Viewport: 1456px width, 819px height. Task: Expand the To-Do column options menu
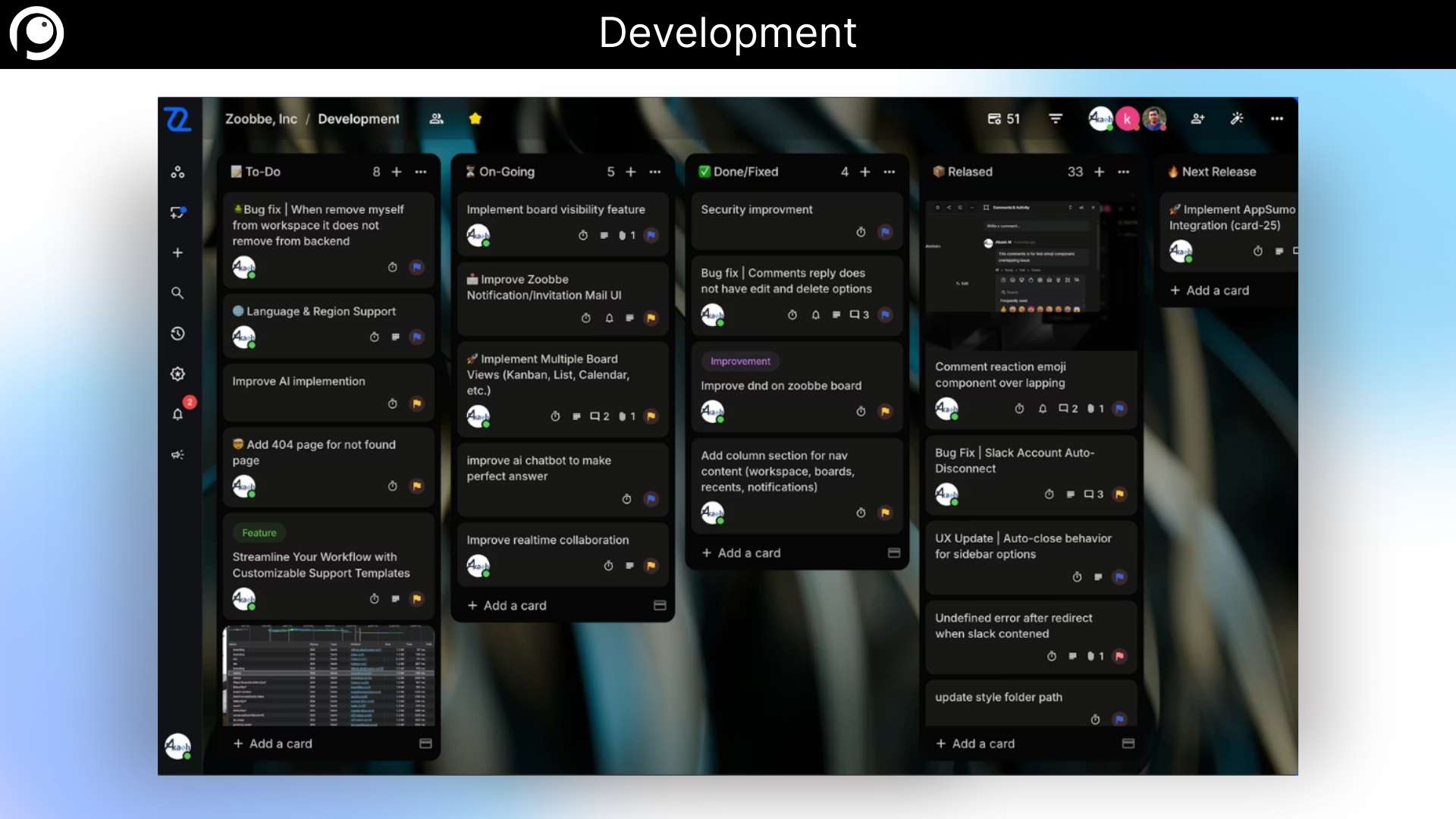422,172
